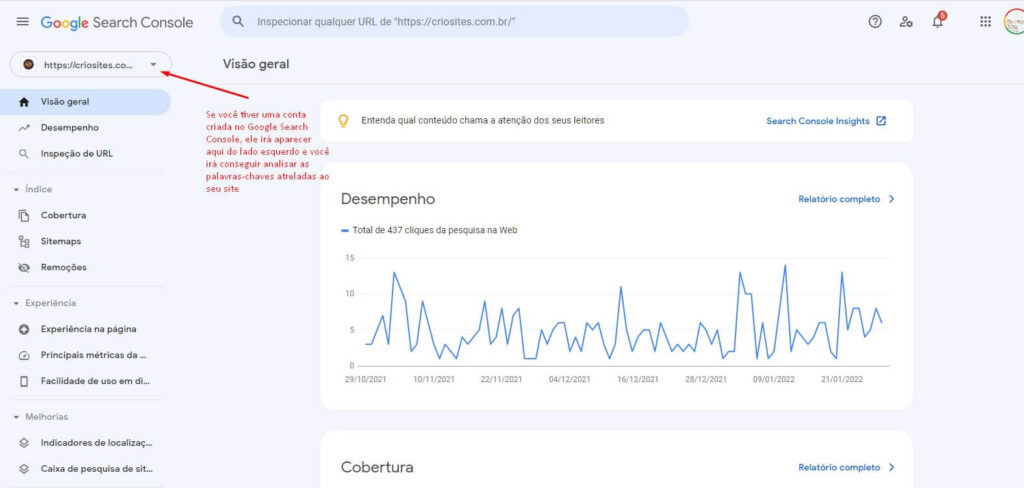This screenshot has height=488, width=1024.
Task: Click plus-circle icon for Experiência na página
Action: 24,329
